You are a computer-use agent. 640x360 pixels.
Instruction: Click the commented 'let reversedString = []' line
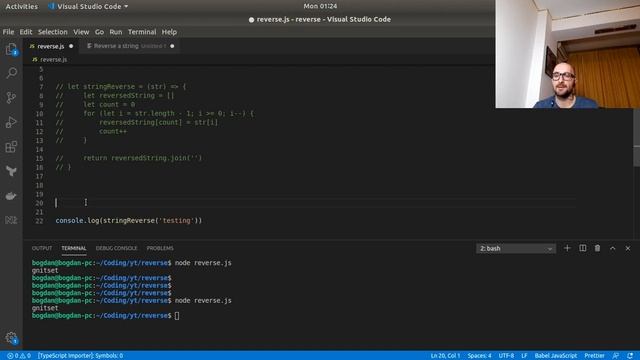tap(115, 96)
